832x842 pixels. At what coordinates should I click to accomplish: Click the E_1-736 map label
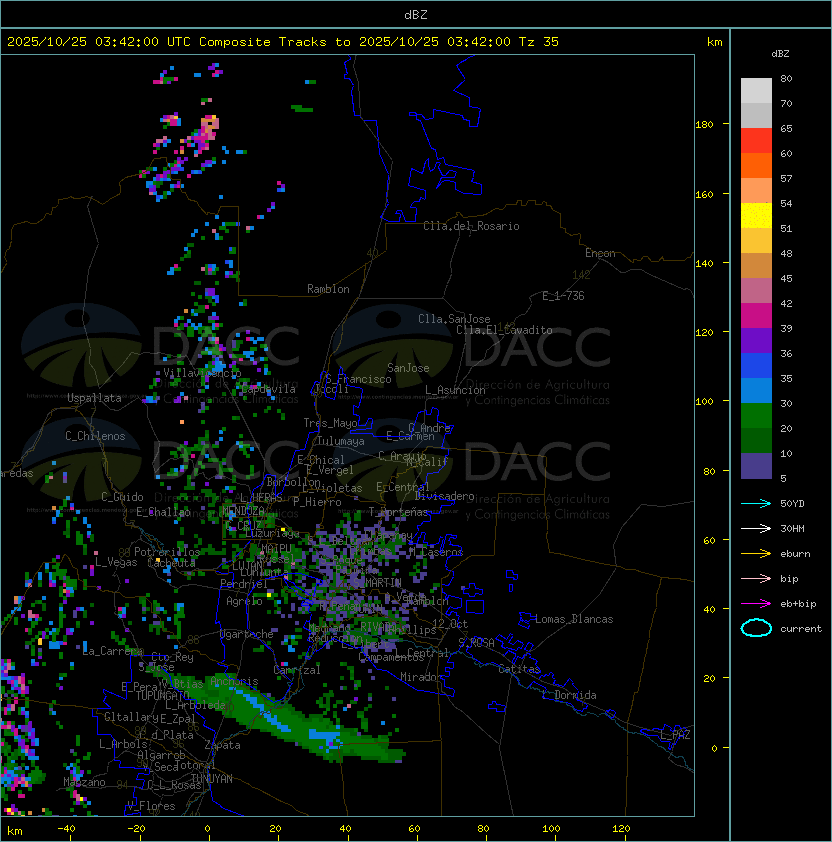563,296
